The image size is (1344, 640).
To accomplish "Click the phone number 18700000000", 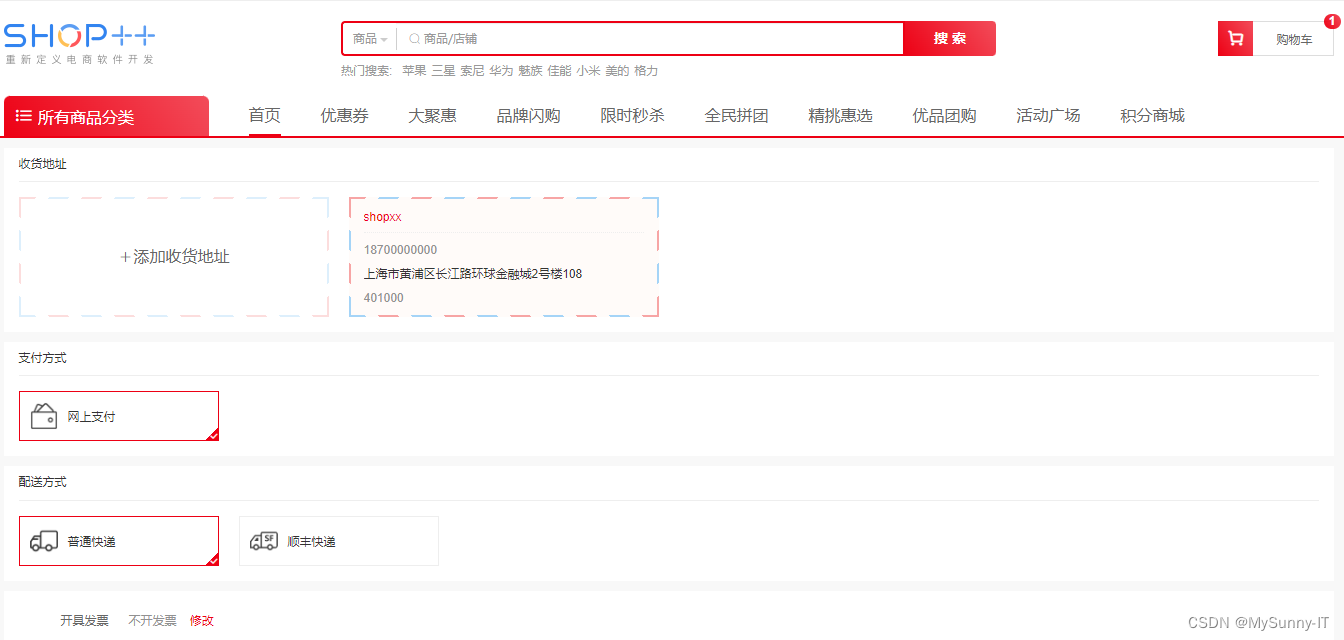I will (400, 250).
